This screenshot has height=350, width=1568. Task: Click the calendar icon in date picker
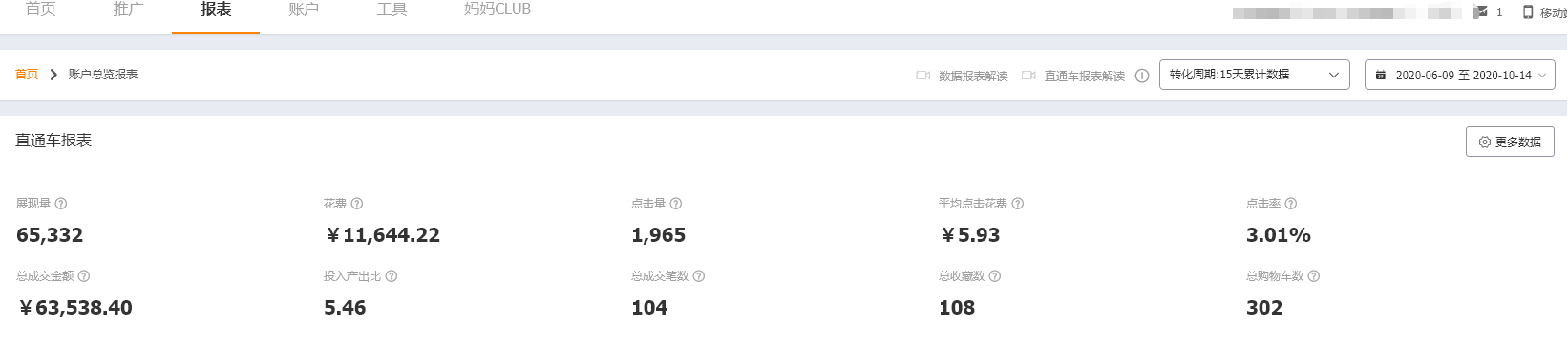tap(1381, 75)
